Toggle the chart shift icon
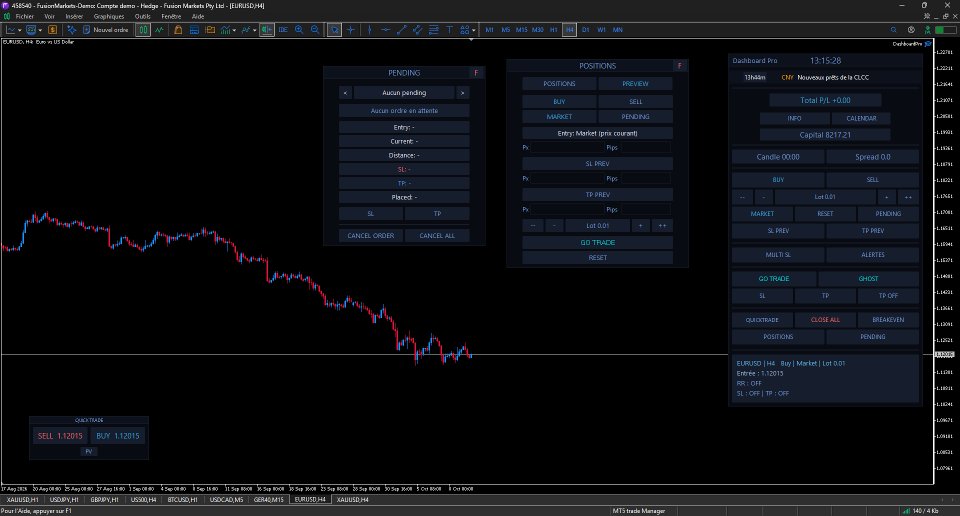The image size is (960, 516). (267, 29)
